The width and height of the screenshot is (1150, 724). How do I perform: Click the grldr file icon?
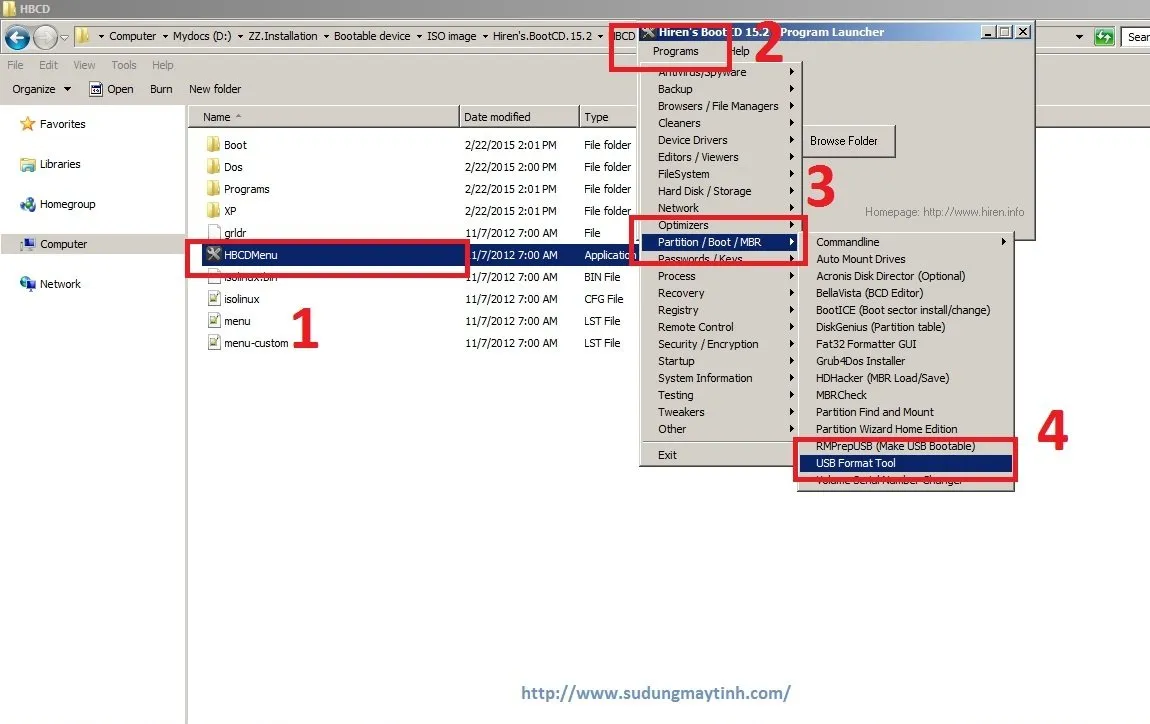(213, 233)
